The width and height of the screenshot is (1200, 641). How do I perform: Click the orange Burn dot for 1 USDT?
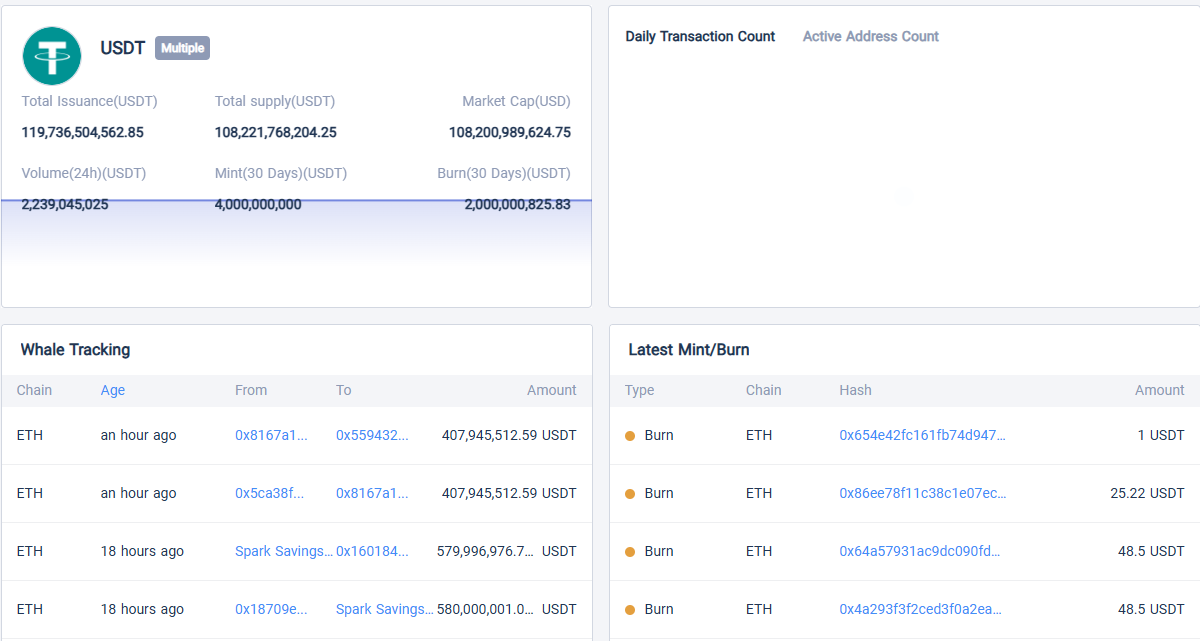point(630,436)
